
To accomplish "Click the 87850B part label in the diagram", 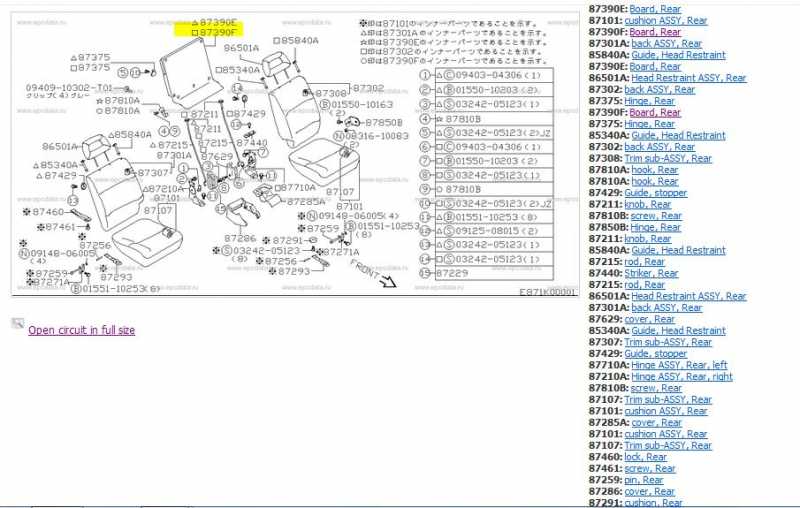I will 383,122.
